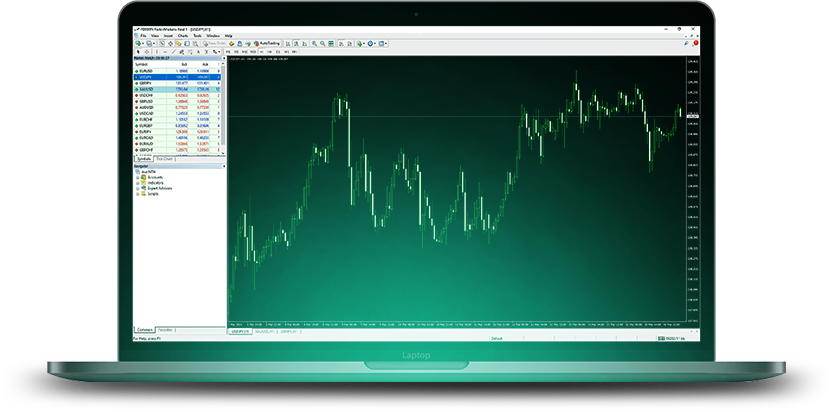Open the Insert menu
Screen dimensions: 832x412
(x=168, y=36)
